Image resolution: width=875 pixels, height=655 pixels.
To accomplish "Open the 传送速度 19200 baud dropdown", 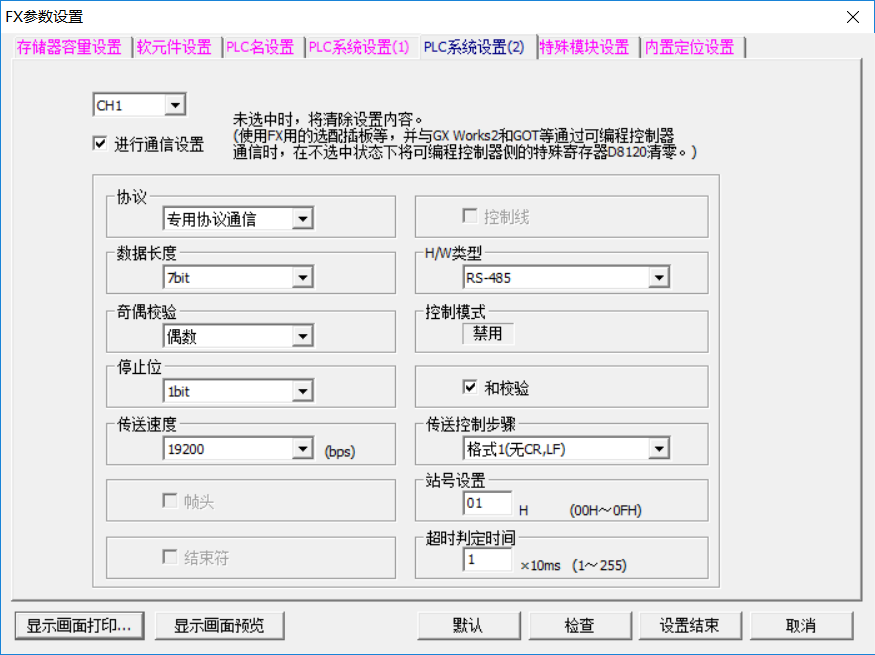I will tap(302, 450).
